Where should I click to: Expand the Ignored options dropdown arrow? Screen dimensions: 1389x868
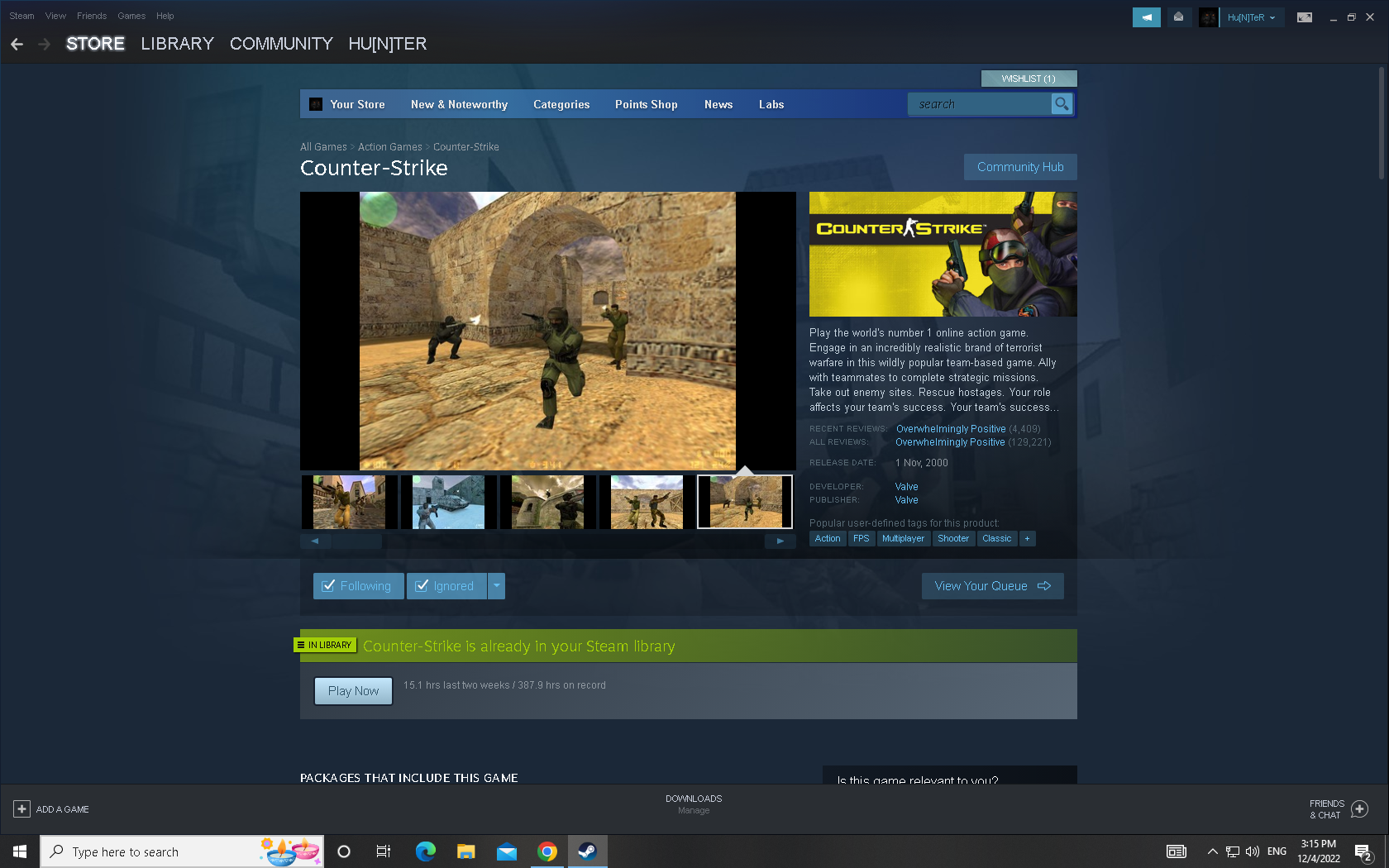pos(496,586)
